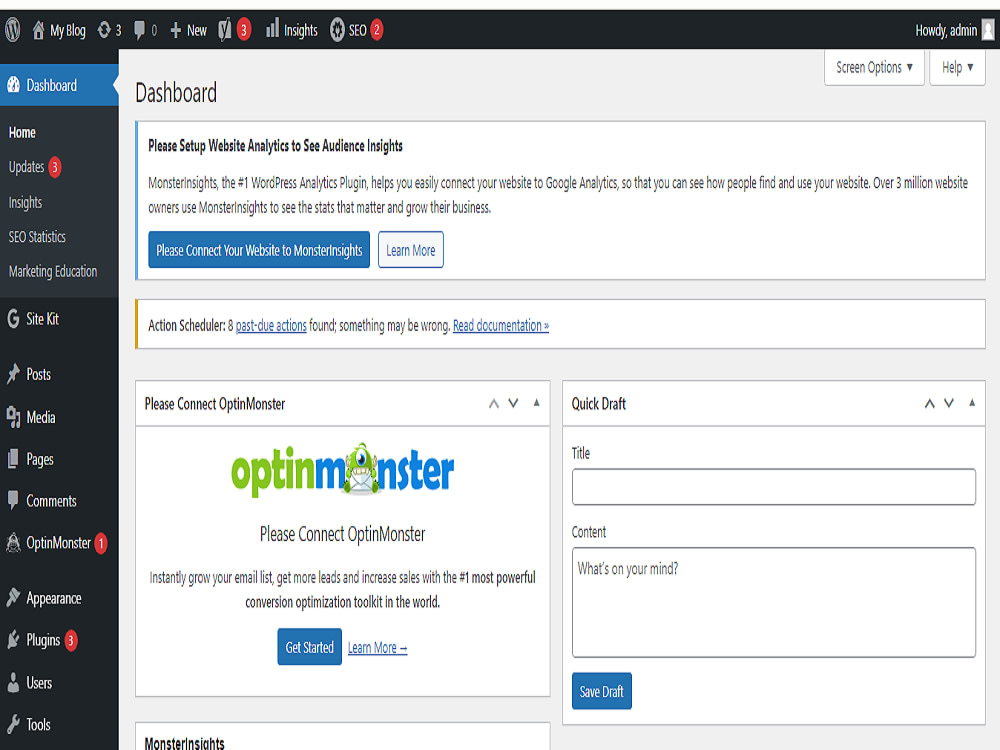Click the New plus icon

176,30
